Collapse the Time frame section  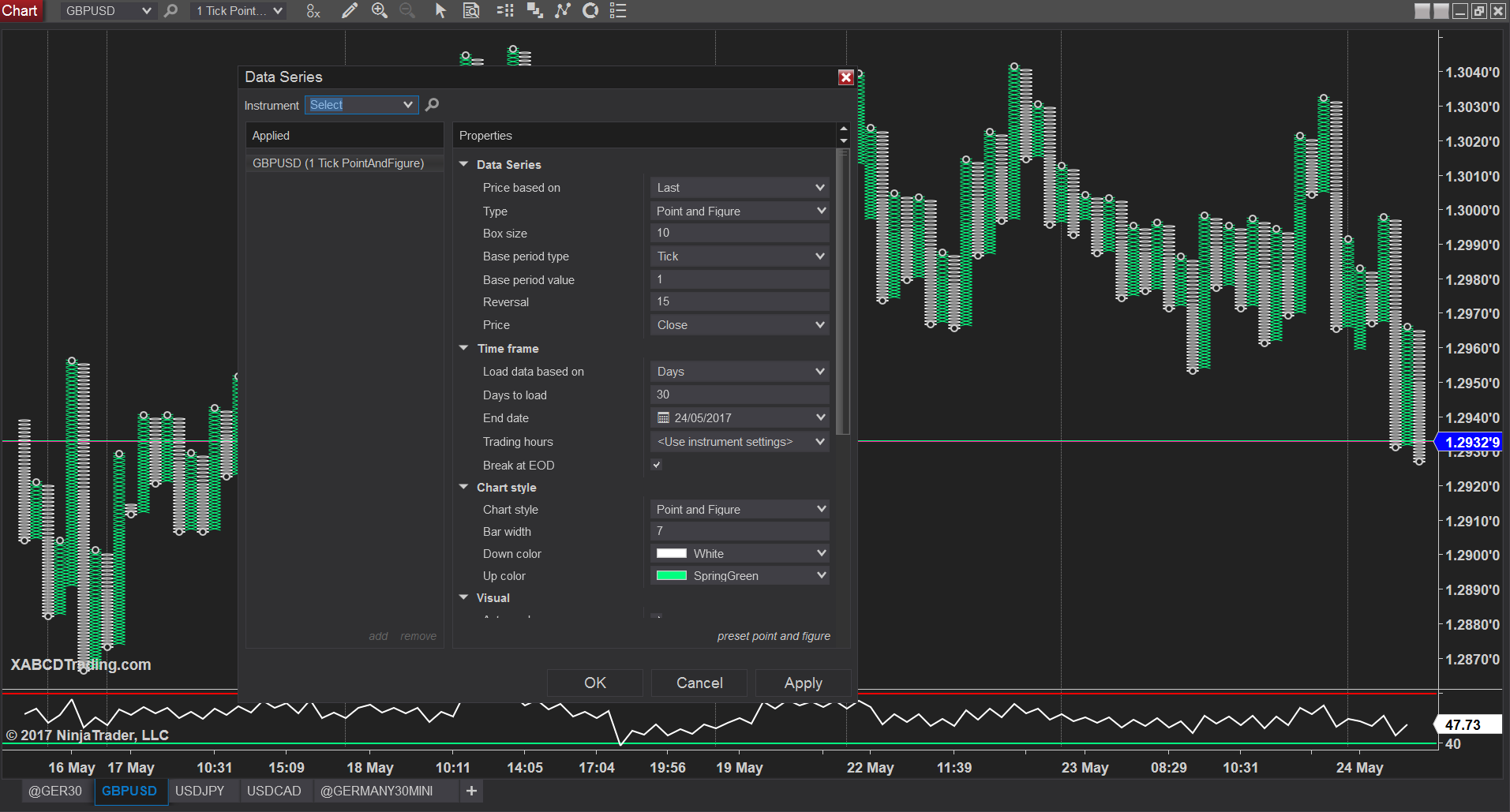464,348
